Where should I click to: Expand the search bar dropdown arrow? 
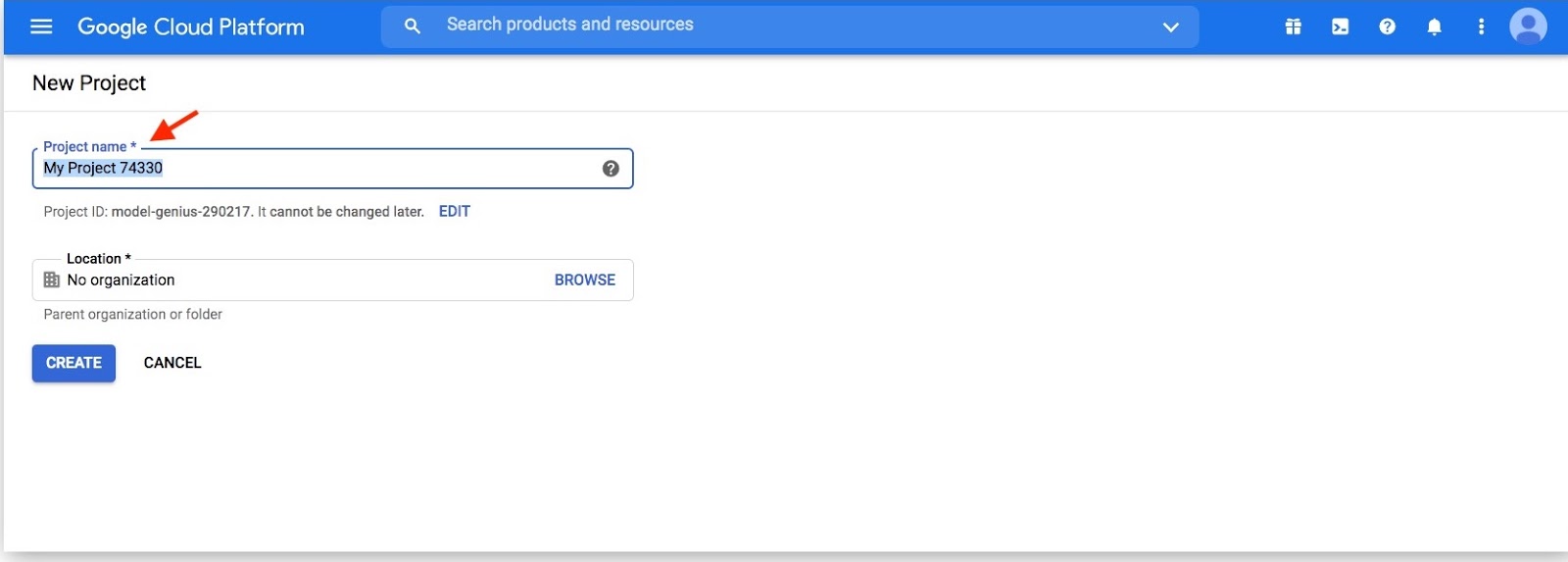[x=1170, y=27]
